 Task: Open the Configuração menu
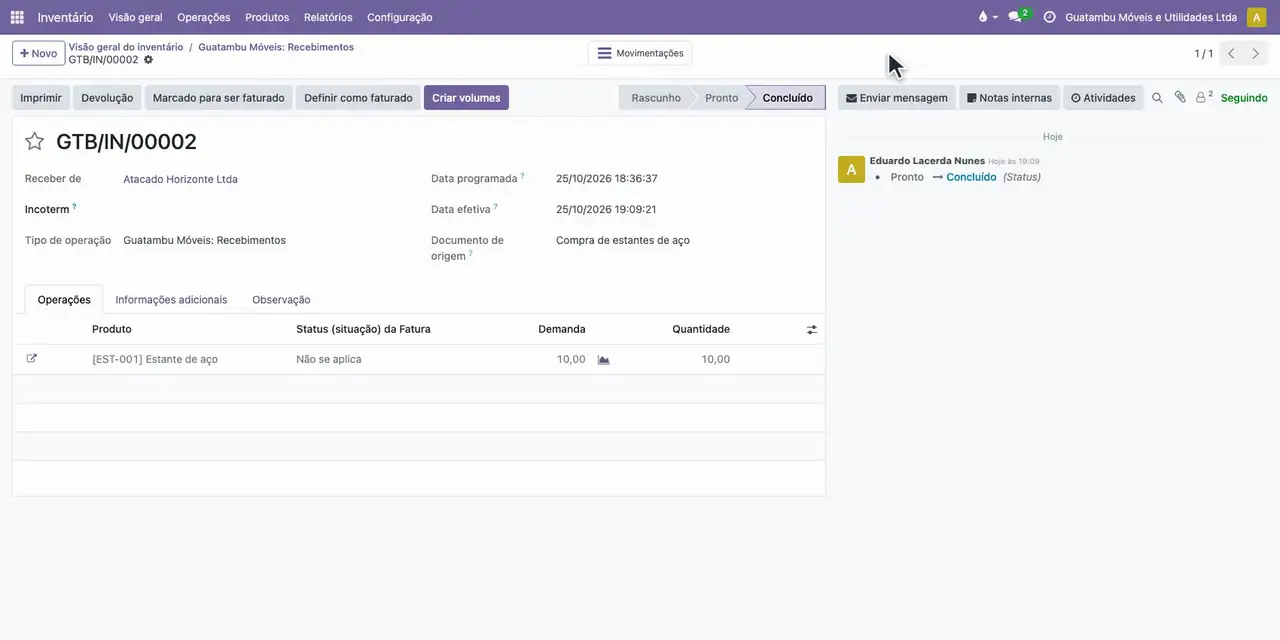[400, 17]
